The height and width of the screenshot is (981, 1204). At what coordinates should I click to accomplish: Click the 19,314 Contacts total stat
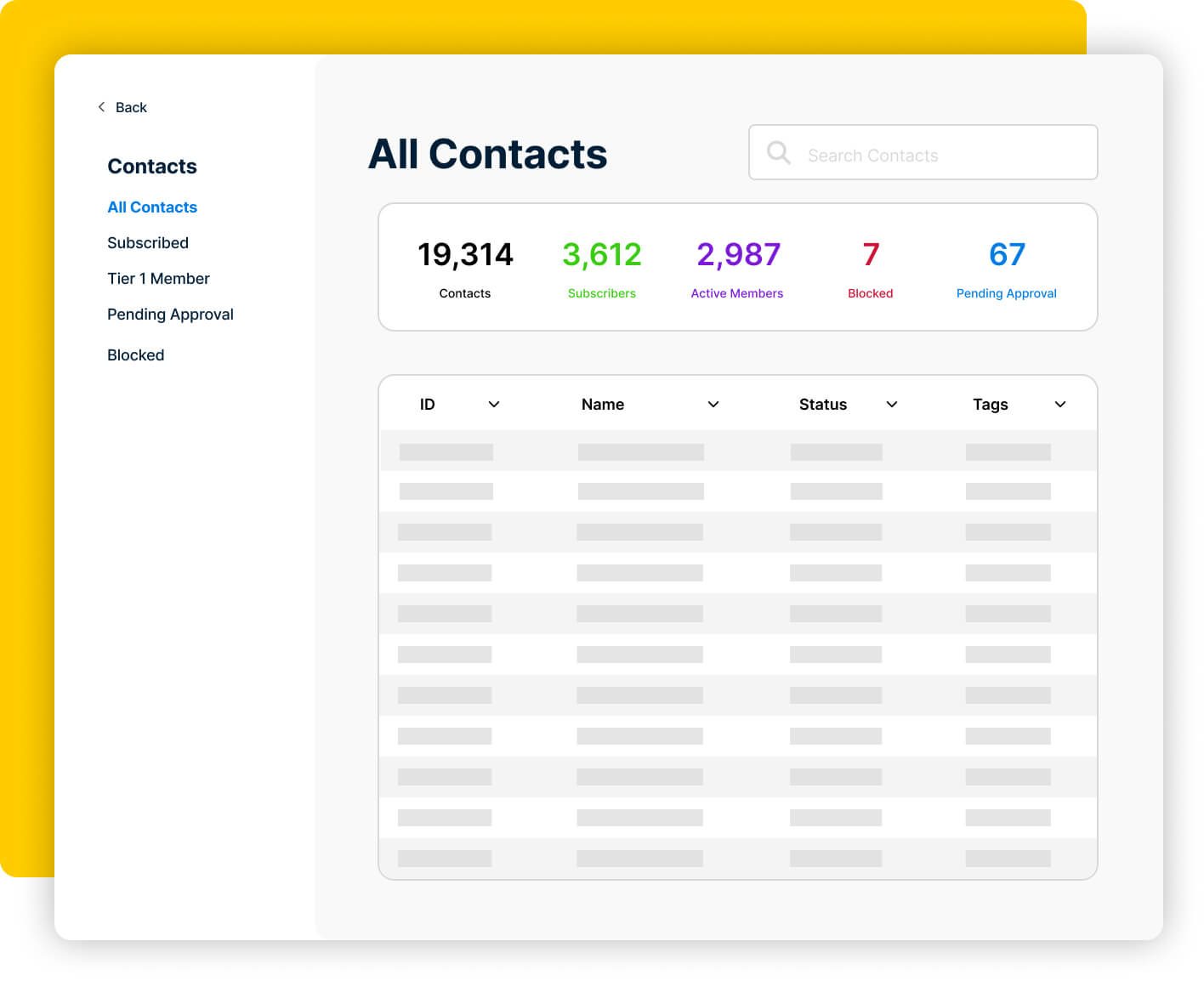465,267
